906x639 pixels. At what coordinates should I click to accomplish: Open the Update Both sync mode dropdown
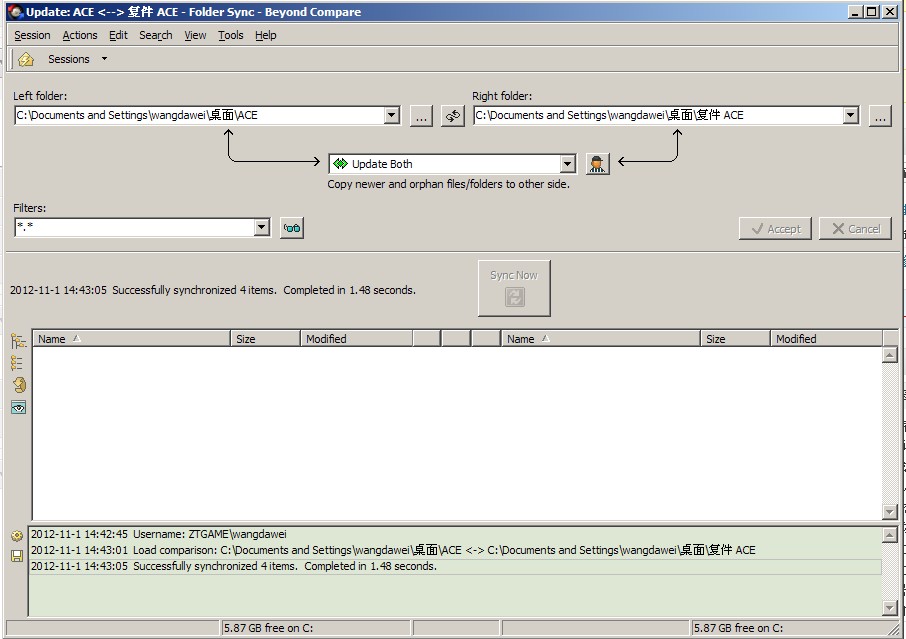[x=568, y=164]
